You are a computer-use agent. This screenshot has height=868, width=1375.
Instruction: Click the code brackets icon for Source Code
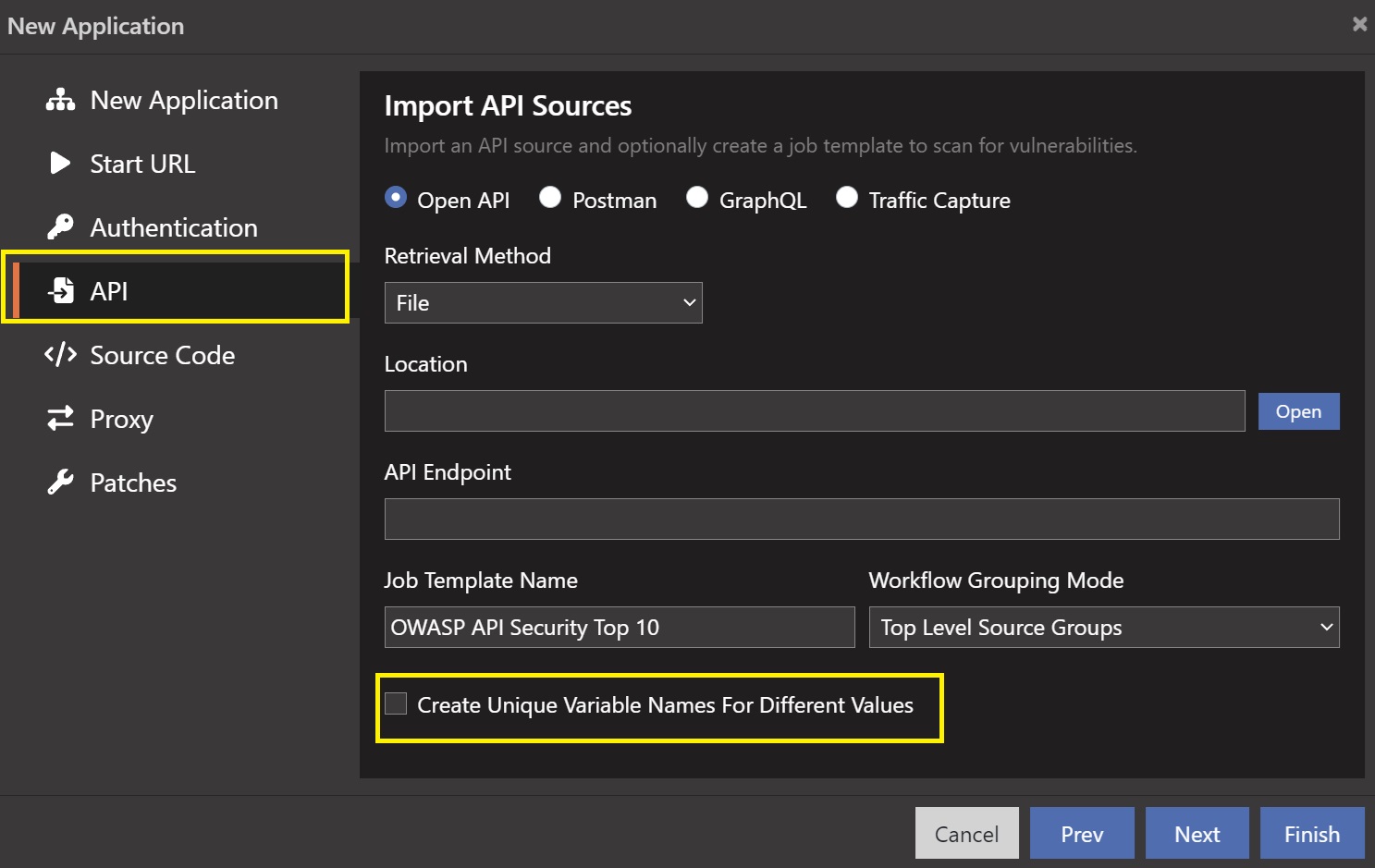pyautogui.click(x=60, y=355)
